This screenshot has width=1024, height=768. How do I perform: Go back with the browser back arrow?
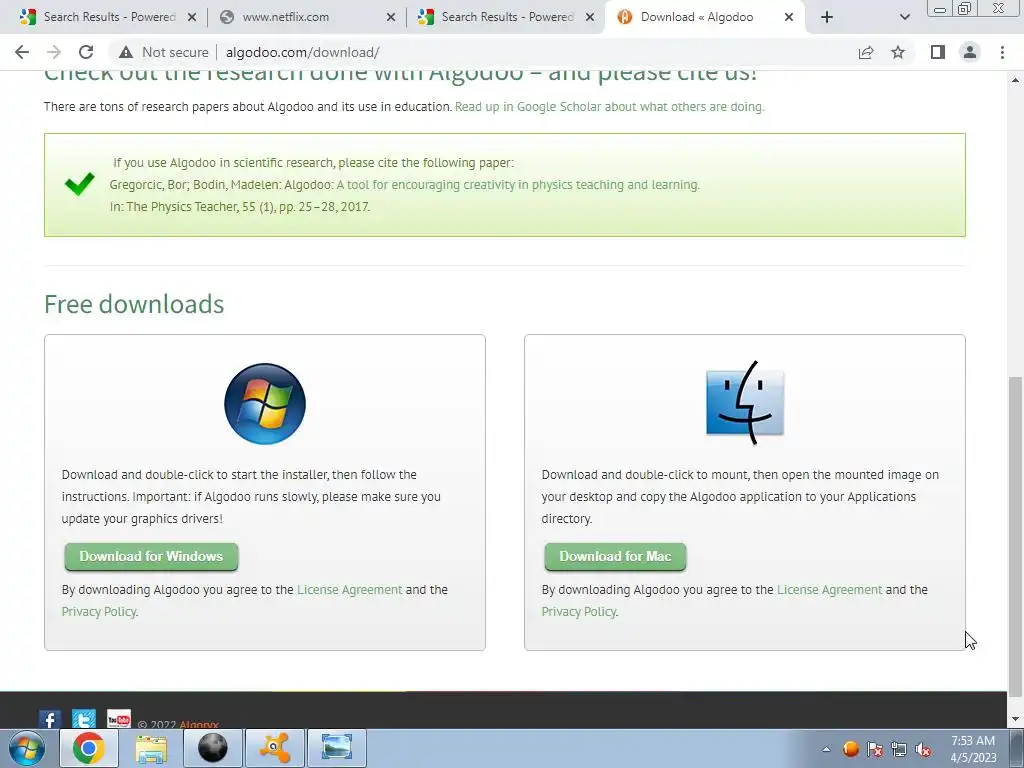click(22, 52)
